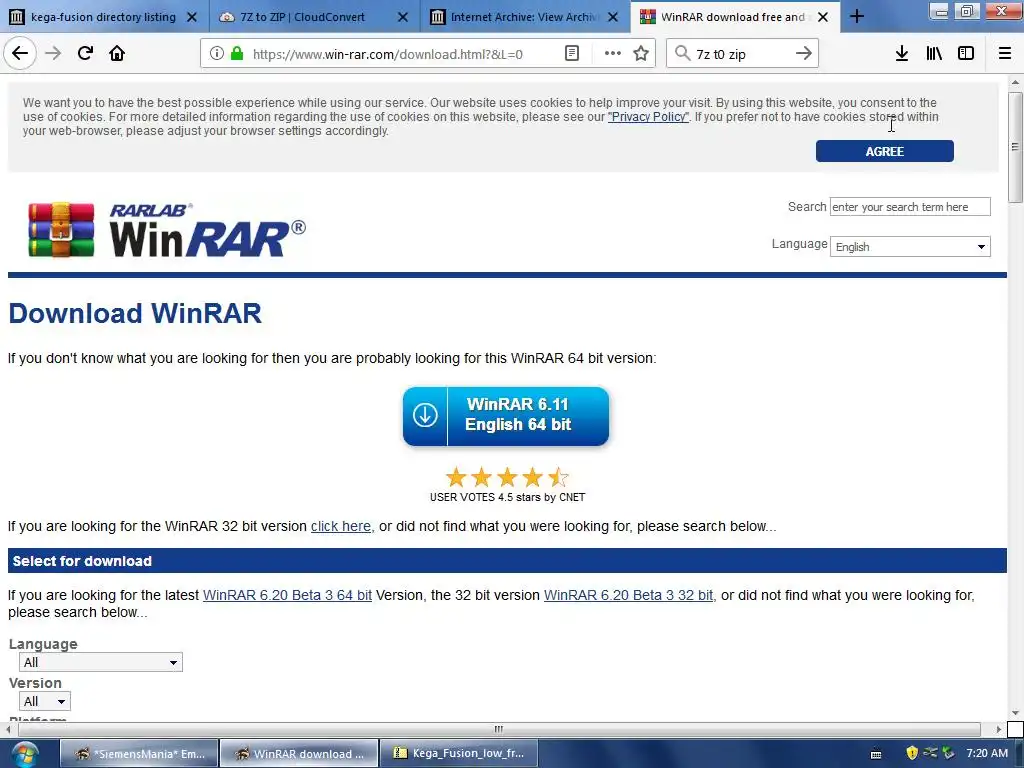Click the browser search box '7z t0 zip'
The height and width of the screenshot is (768, 1024).
(741, 54)
